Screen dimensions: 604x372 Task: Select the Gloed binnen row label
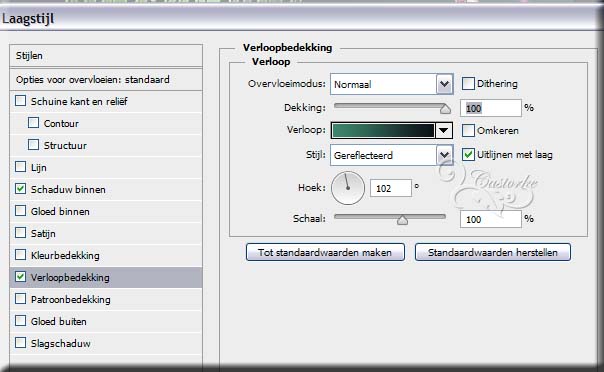(60, 211)
